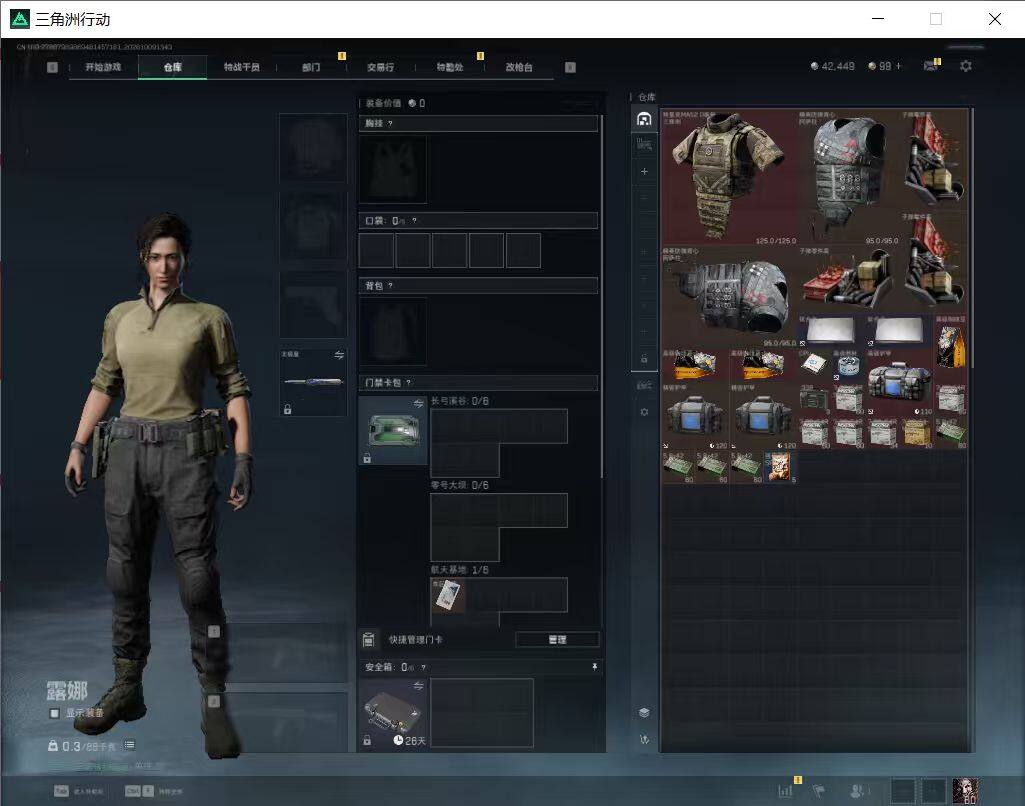Click the stack layers icon beside warehouse
The width and height of the screenshot is (1025, 806).
coord(645,713)
